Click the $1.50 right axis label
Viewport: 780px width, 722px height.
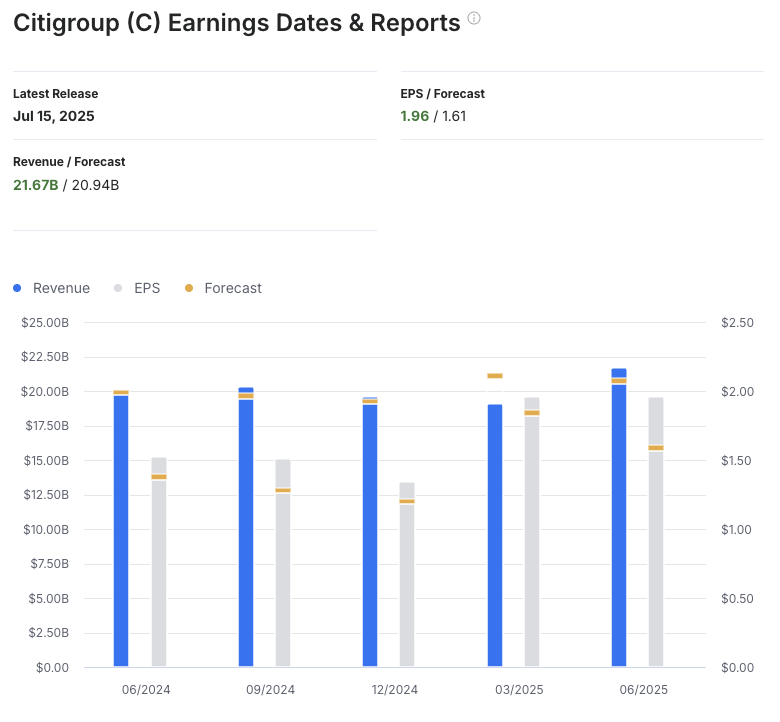[737, 460]
